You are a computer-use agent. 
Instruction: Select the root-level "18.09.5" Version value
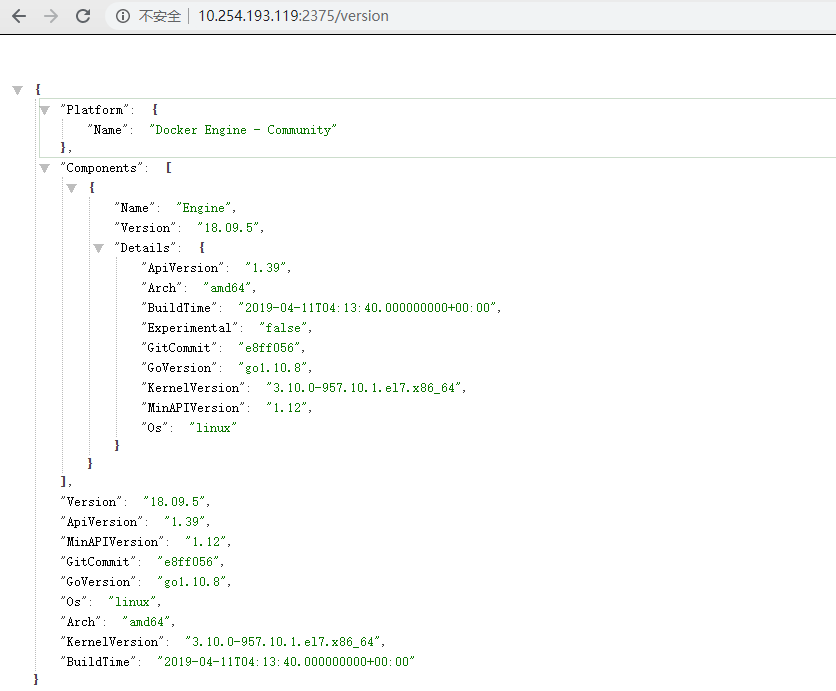174,502
